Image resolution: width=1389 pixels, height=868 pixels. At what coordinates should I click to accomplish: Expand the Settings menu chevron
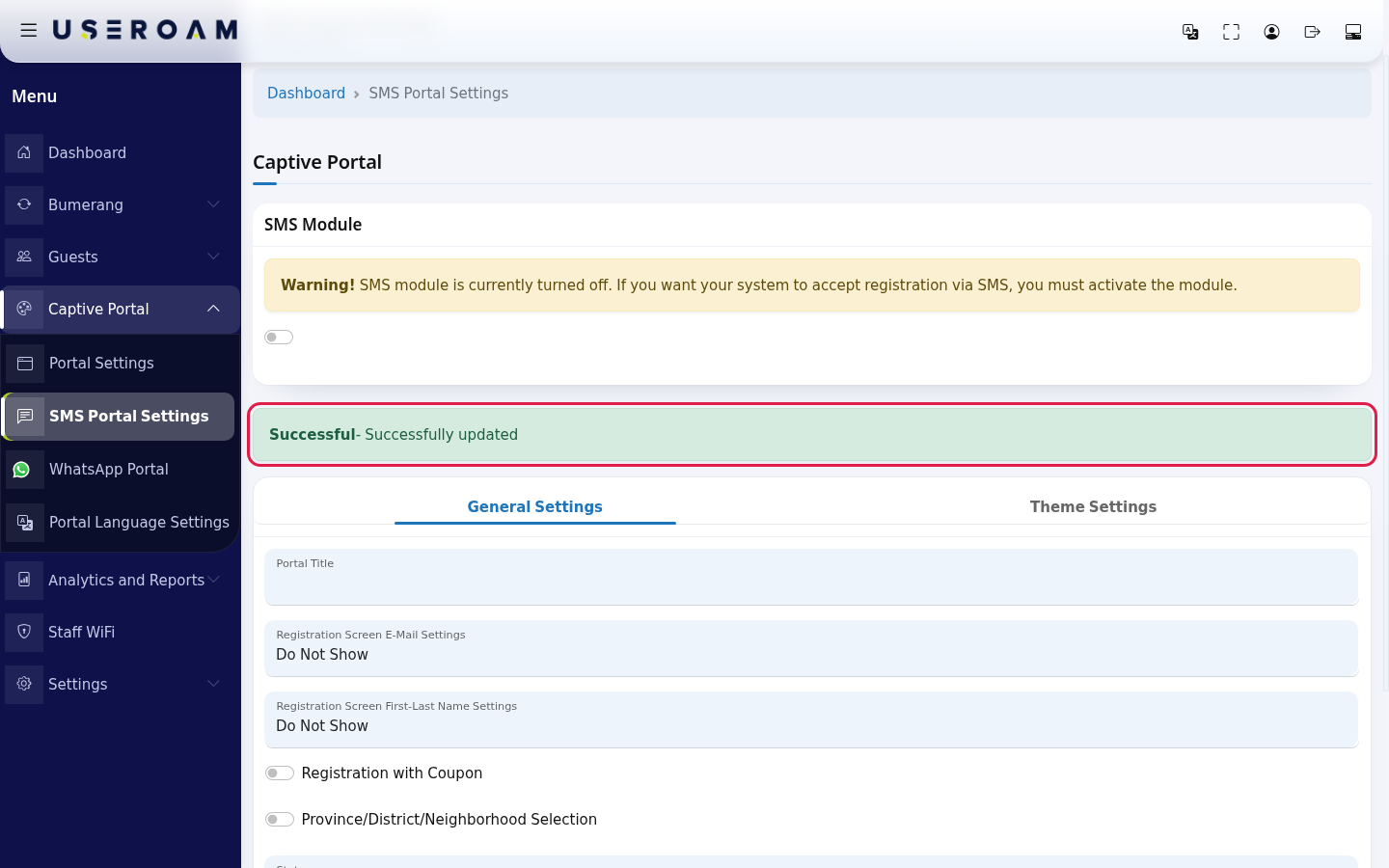213,684
